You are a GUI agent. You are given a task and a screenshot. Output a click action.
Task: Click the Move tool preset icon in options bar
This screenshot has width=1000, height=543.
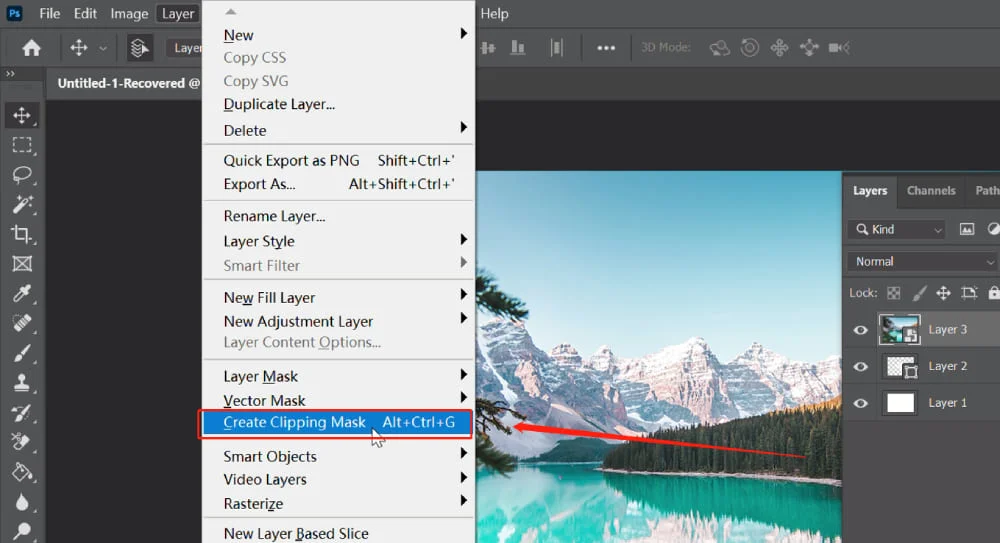point(78,48)
